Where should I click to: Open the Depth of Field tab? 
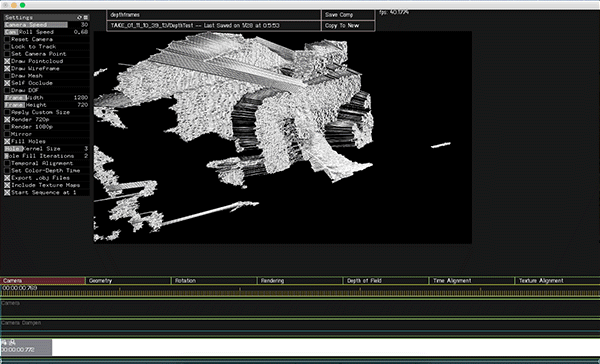386,281
